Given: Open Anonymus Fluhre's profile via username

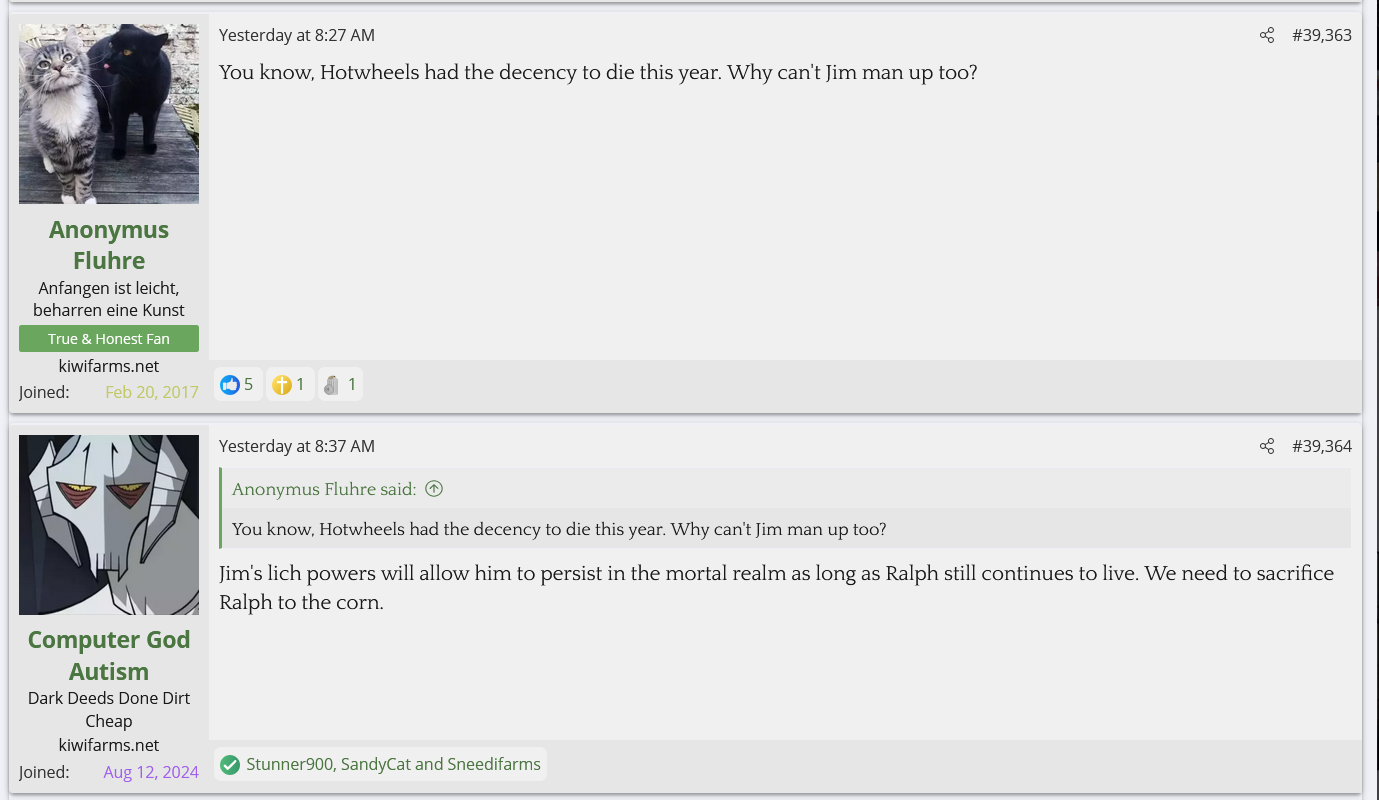Looking at the screenshot, I should pos(109,245).
